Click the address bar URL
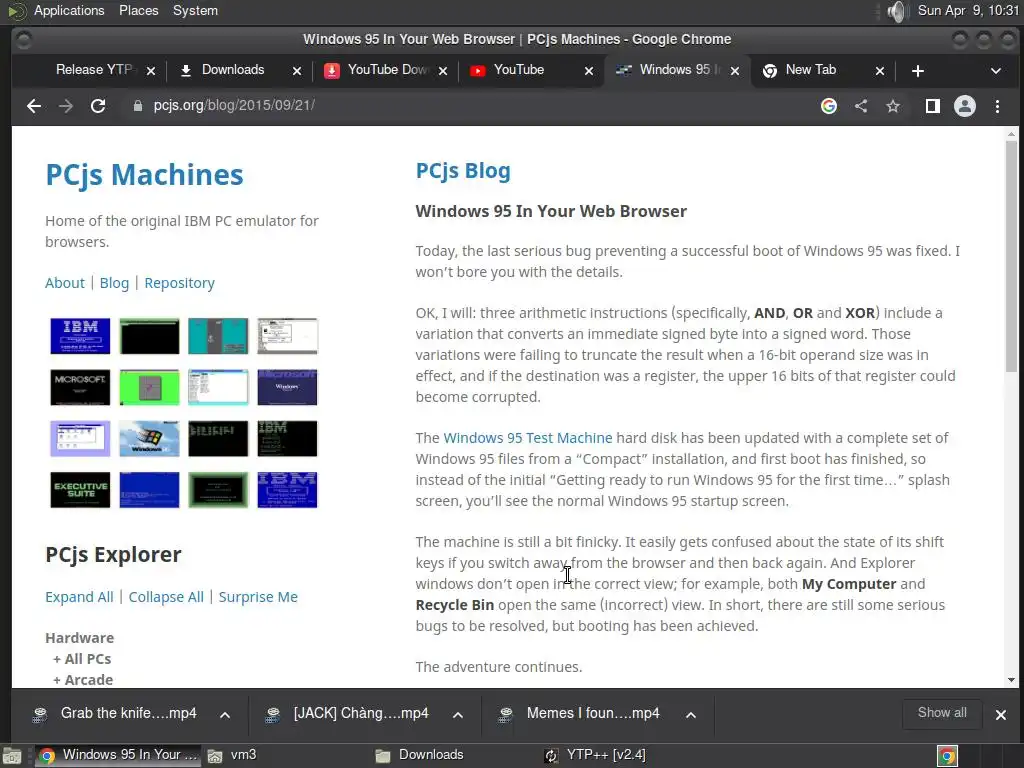This screenshot has height=768, width=1024. (x=234, y=105)
